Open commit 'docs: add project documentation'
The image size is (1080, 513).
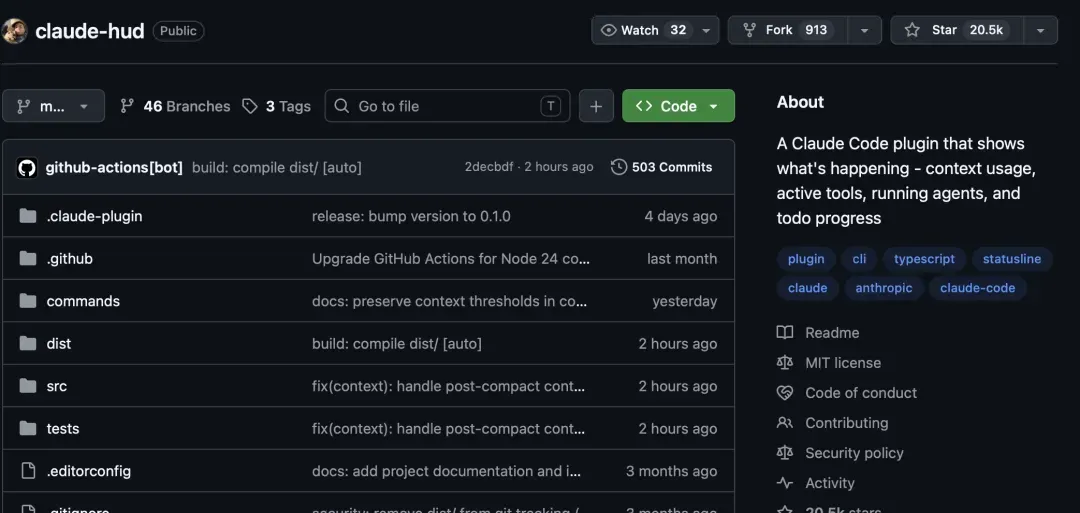[x=446, y=471]
